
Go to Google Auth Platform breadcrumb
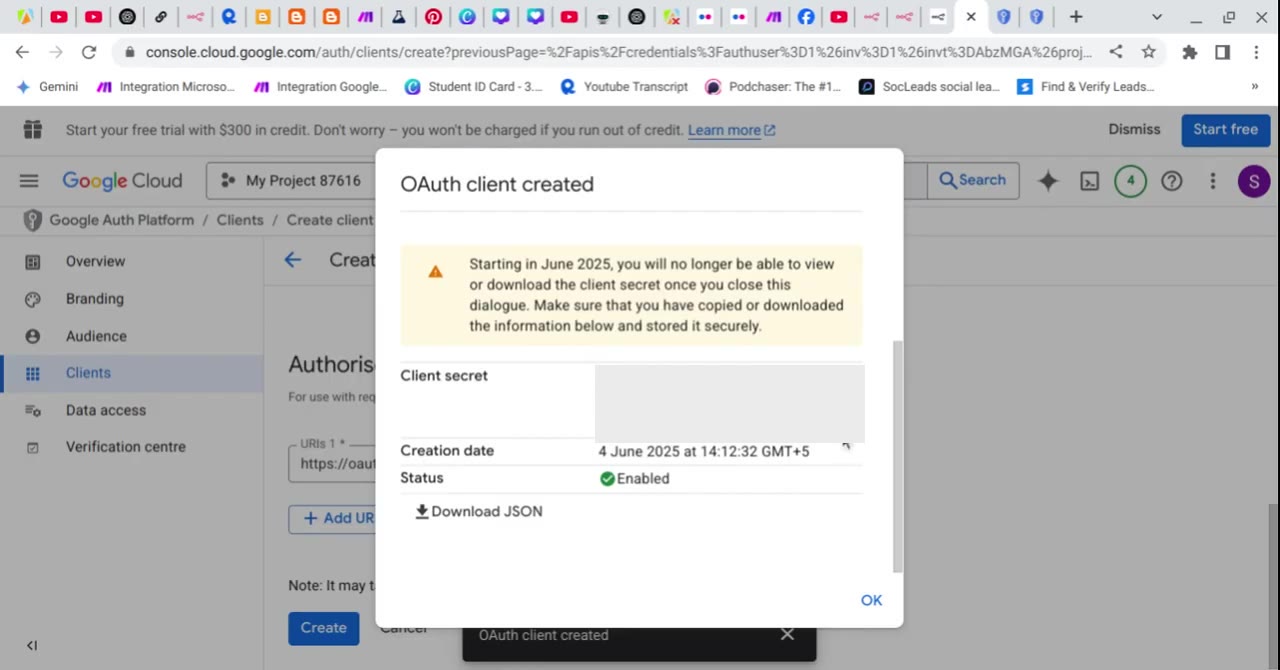pyautogui.click(x=121, y=220)
